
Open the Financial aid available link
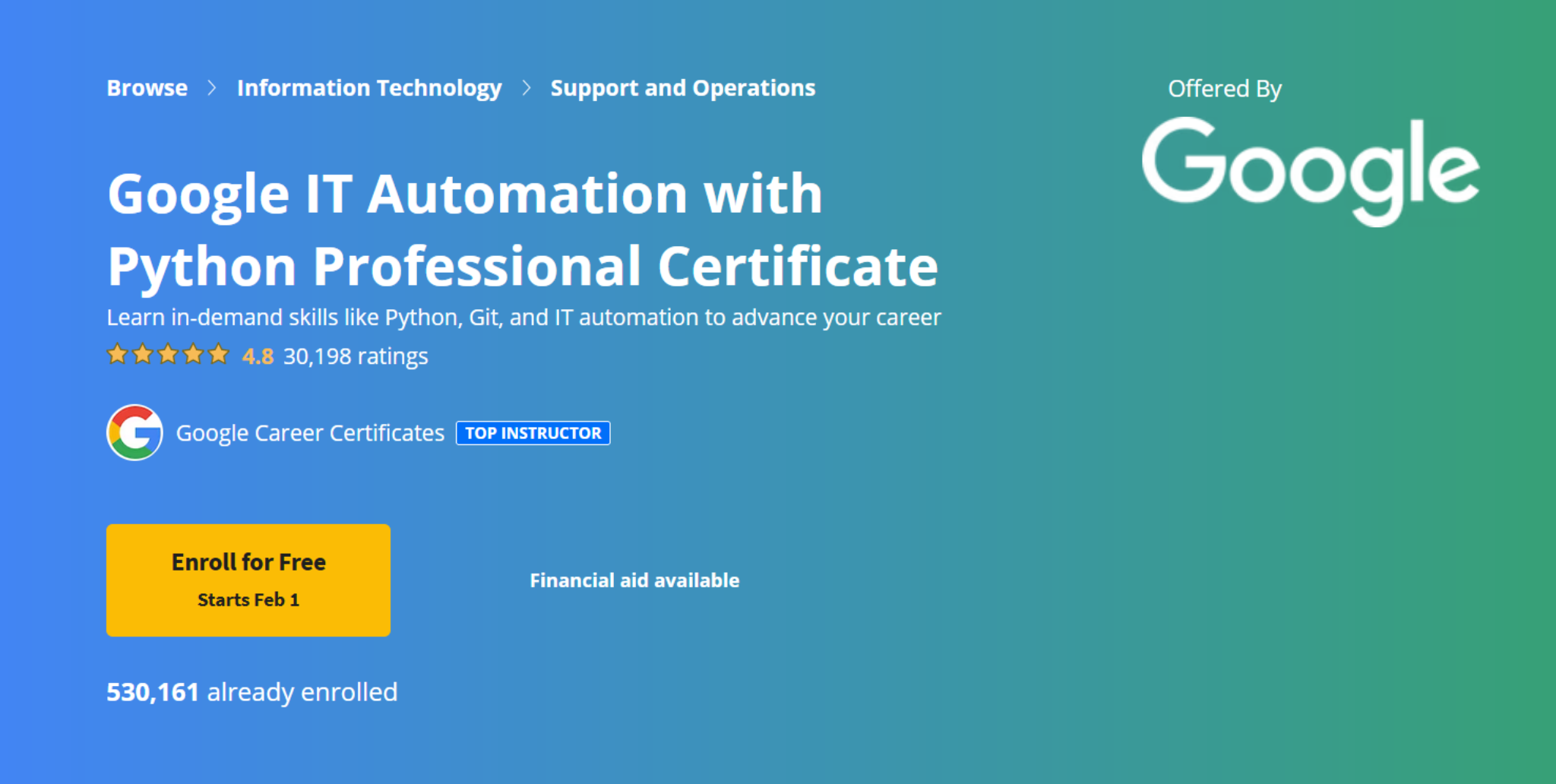coord(634,580)
